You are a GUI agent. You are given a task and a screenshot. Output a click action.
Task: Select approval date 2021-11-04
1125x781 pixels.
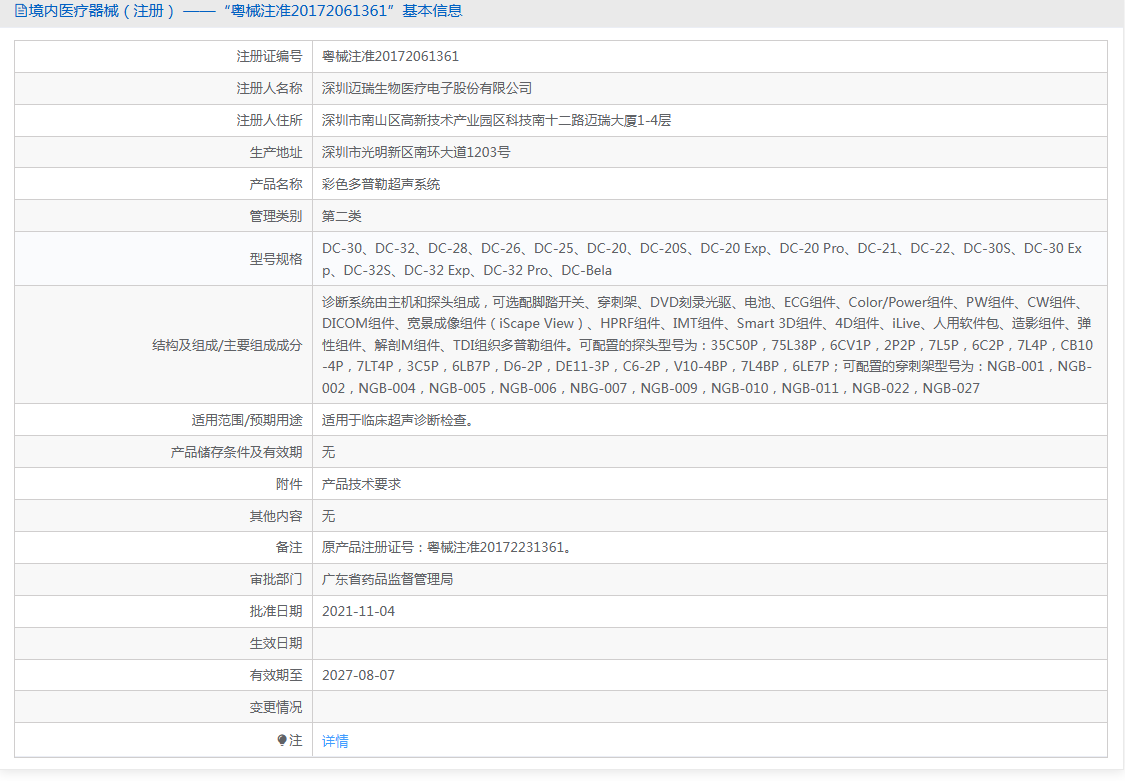tap(359, 611)
